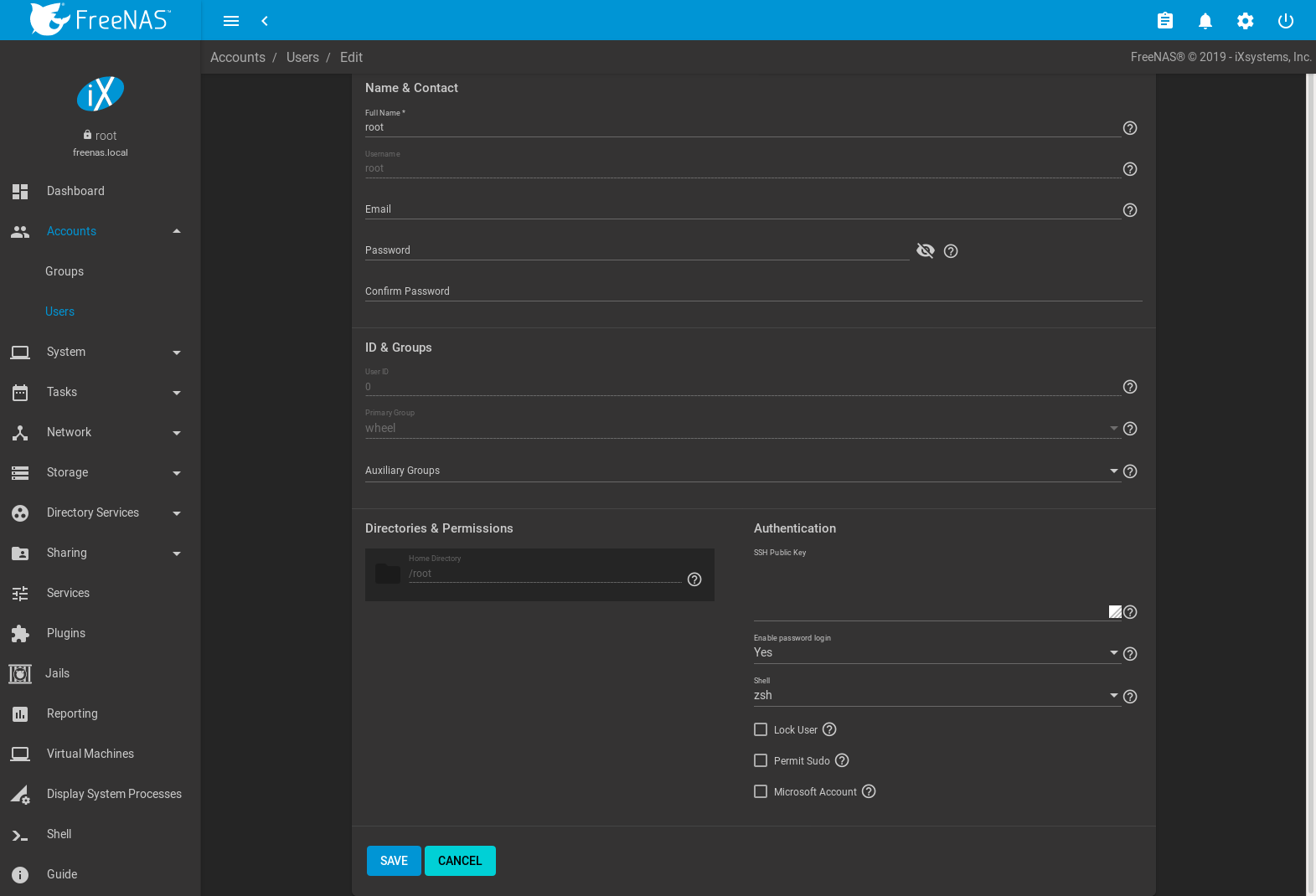Click the FreeNAS logo
The width and height of the screenshot is (1316, 896).
(x=100, y=19)
